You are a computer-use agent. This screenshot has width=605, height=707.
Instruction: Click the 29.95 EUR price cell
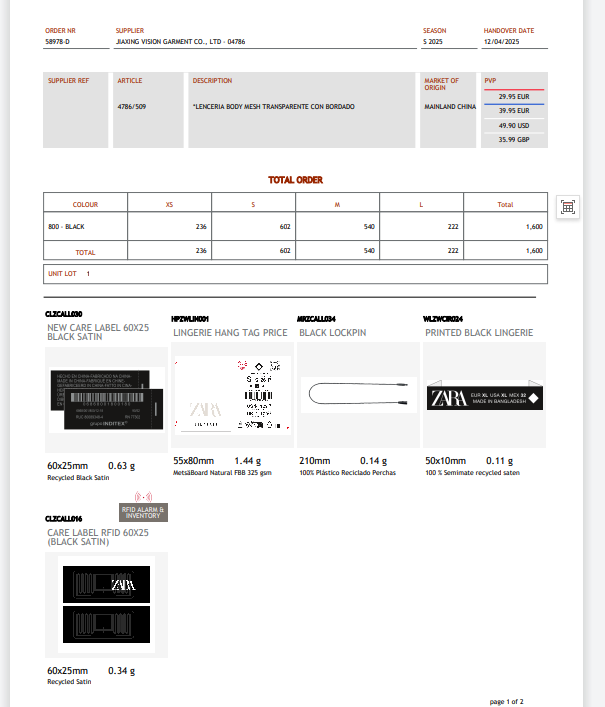click(x=514, y=96)
